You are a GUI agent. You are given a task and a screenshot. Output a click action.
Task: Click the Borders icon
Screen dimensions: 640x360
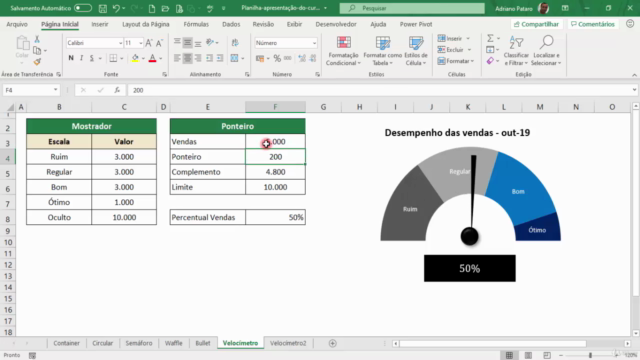click(113, 58)
